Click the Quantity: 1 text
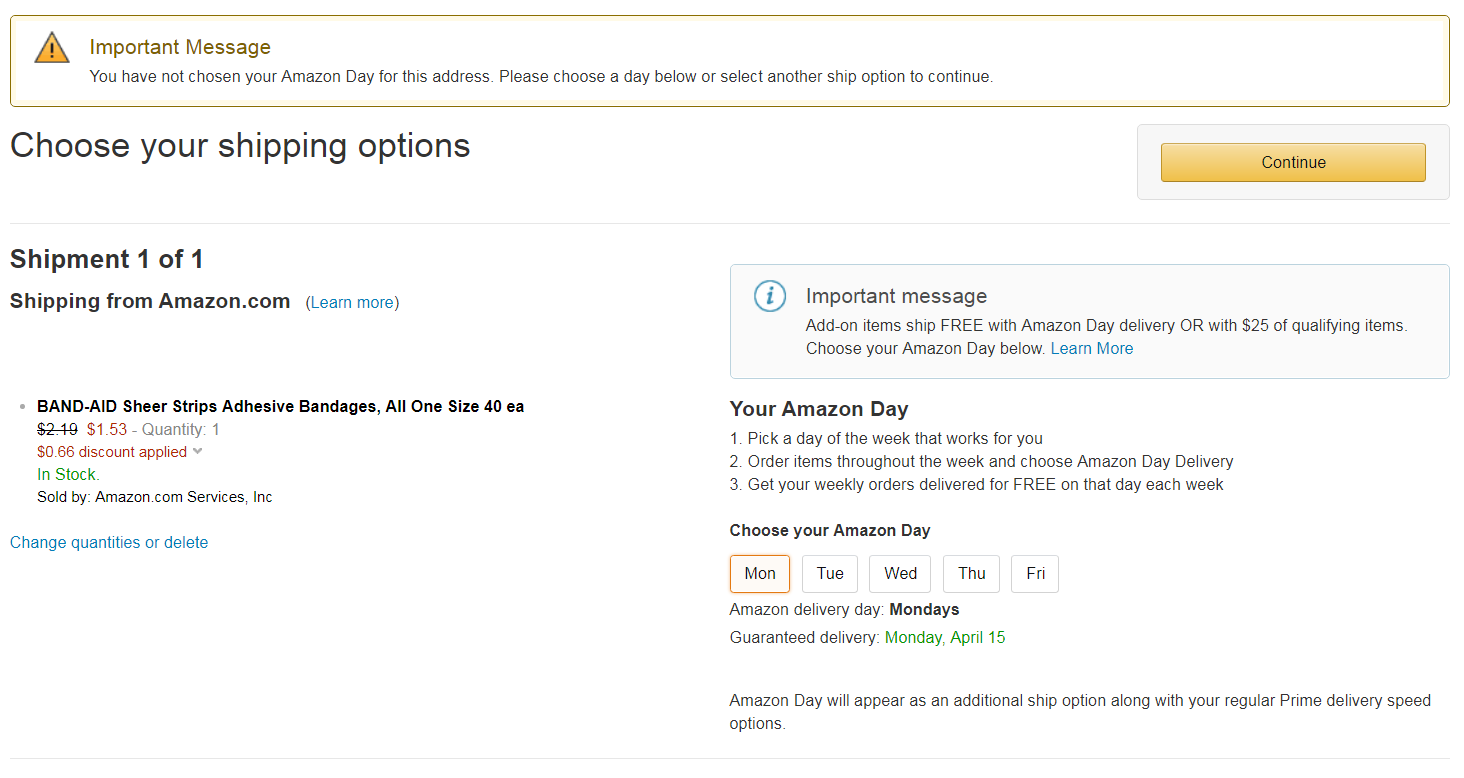 pos(181,429)
